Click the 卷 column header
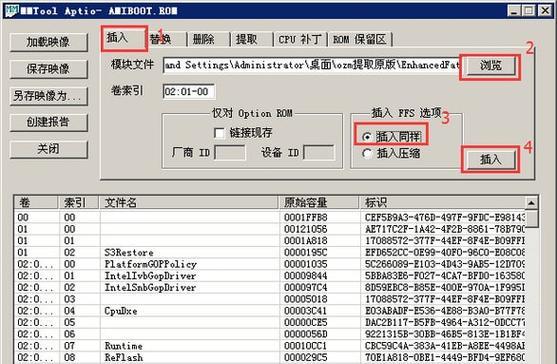Image resolution: width=557 pixels, height=364 pixels. pyautogui.click(x=36, y=203)
